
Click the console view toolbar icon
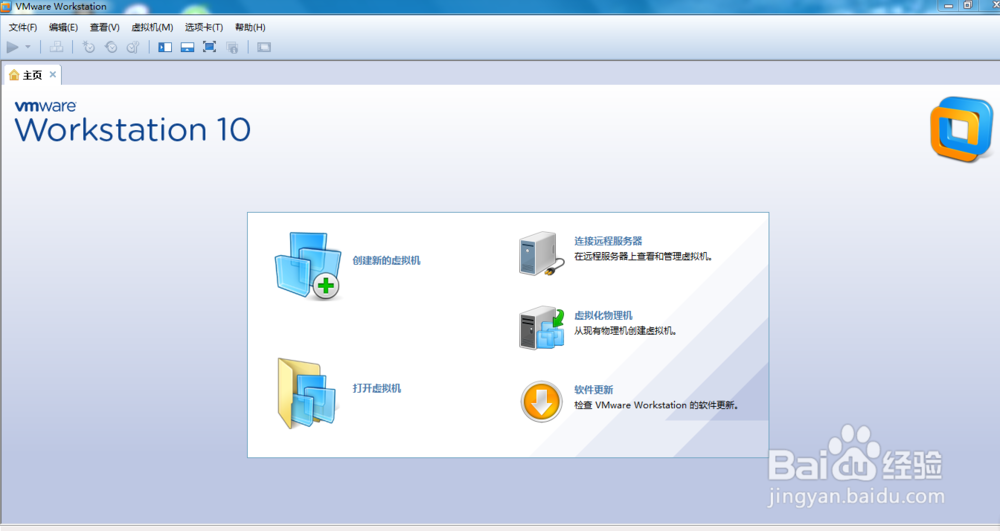[x=264, y=47]
